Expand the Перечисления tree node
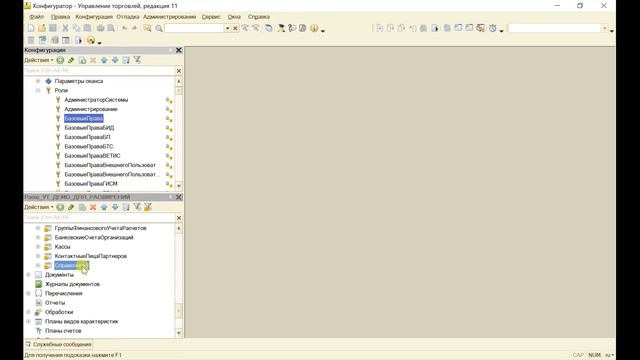Image resolution: width=640 pixels, height=360 pixels. 28,293
